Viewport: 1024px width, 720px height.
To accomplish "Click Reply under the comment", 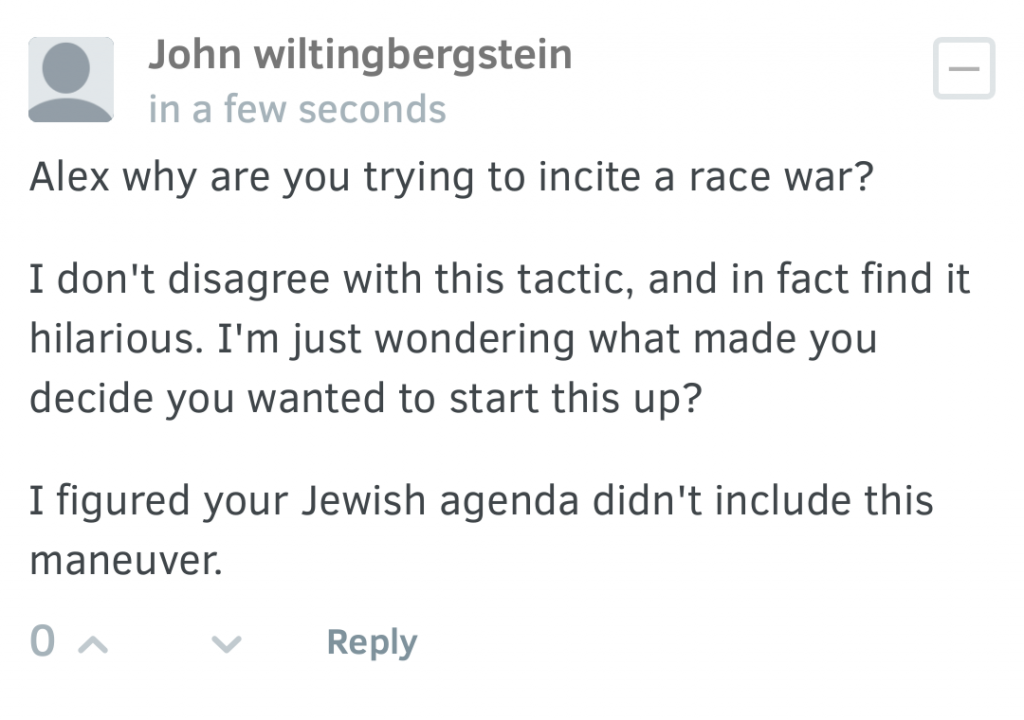I will tap(371, 643).
